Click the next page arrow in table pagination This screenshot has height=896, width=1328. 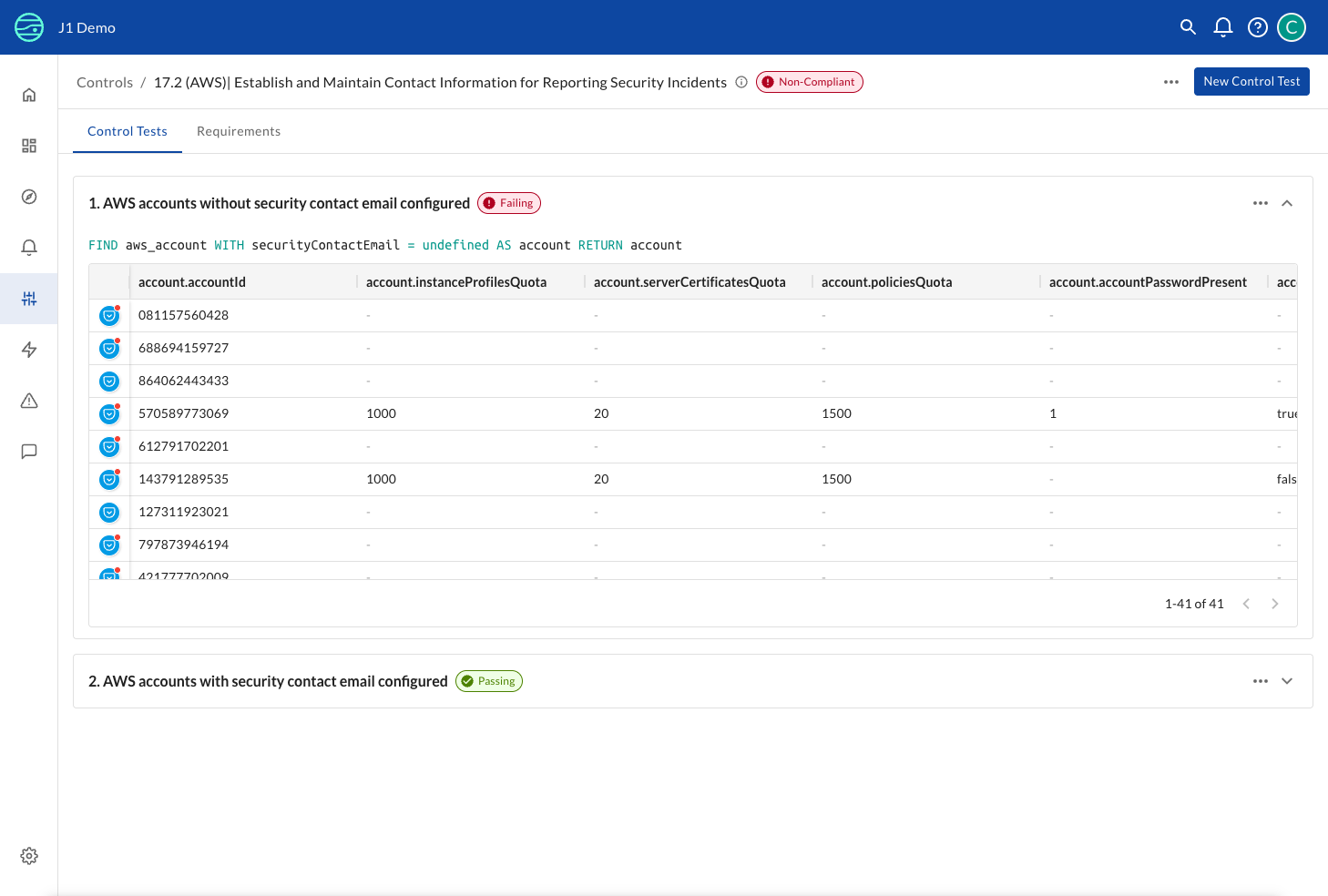pyautogui.click(x=1275, y=603)
